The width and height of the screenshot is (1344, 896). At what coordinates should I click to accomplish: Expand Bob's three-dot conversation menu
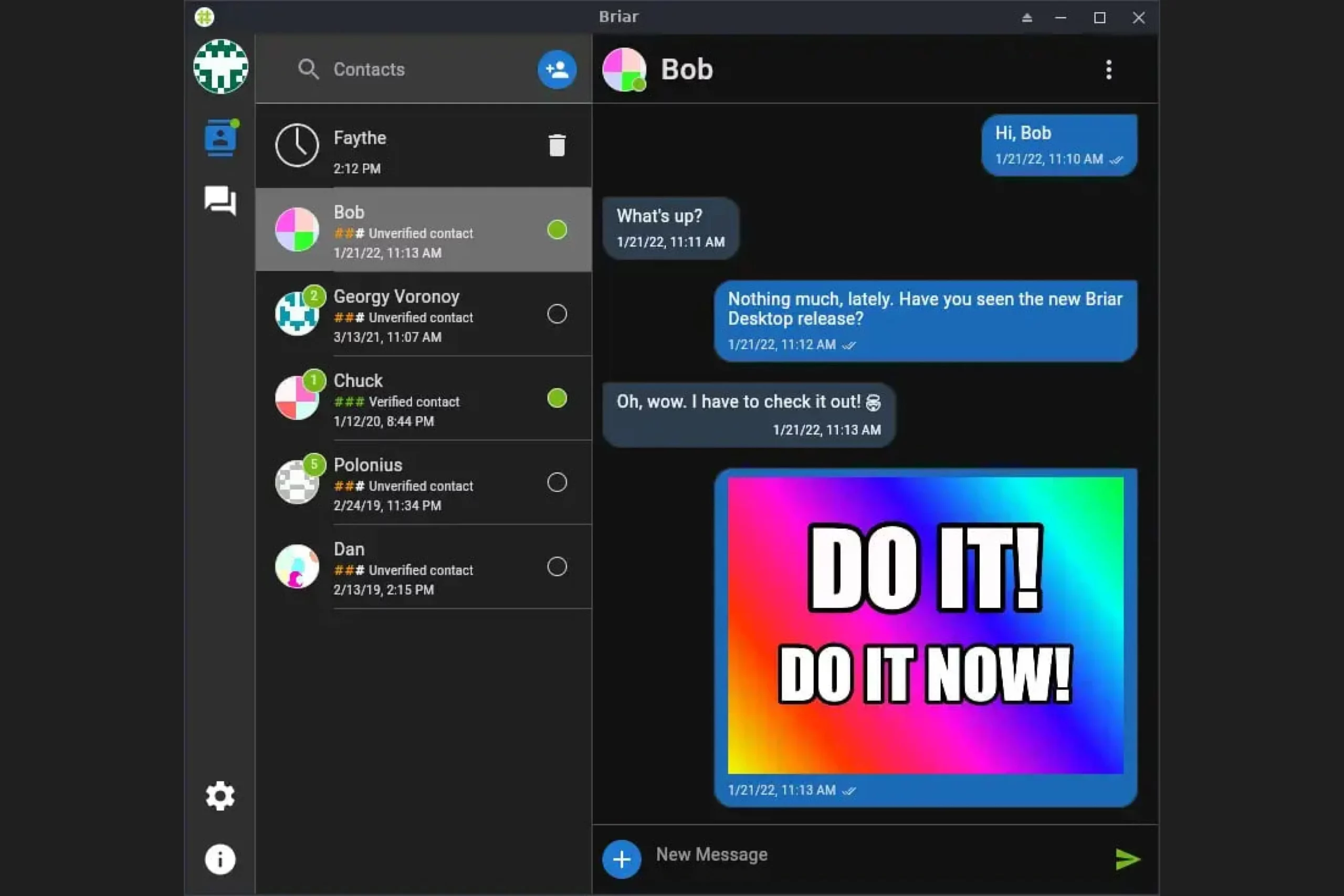[x=1109, y=70]
